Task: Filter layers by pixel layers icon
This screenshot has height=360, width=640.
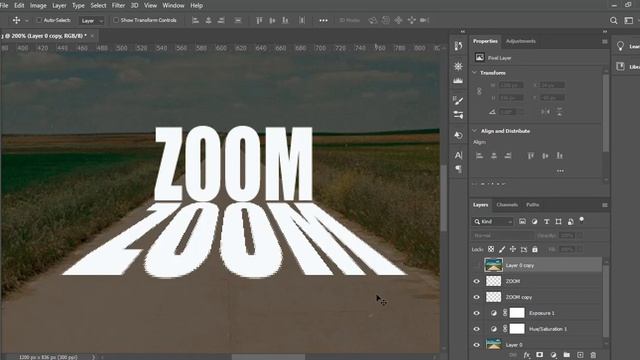Action: pyautogui.click(x=522, y=221)
